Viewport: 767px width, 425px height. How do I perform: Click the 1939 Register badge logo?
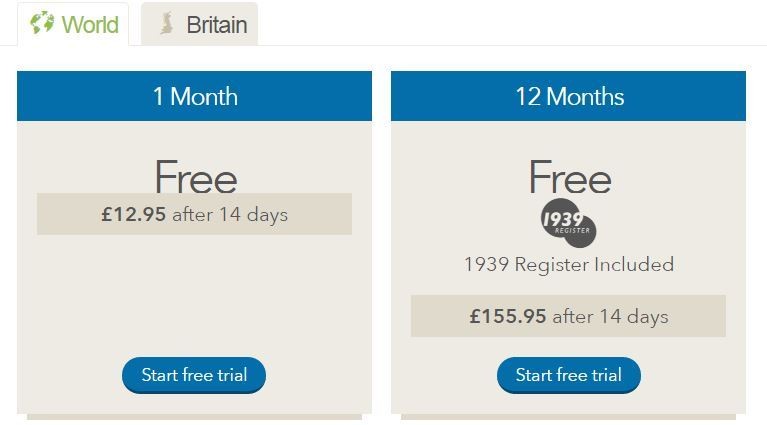568,223
